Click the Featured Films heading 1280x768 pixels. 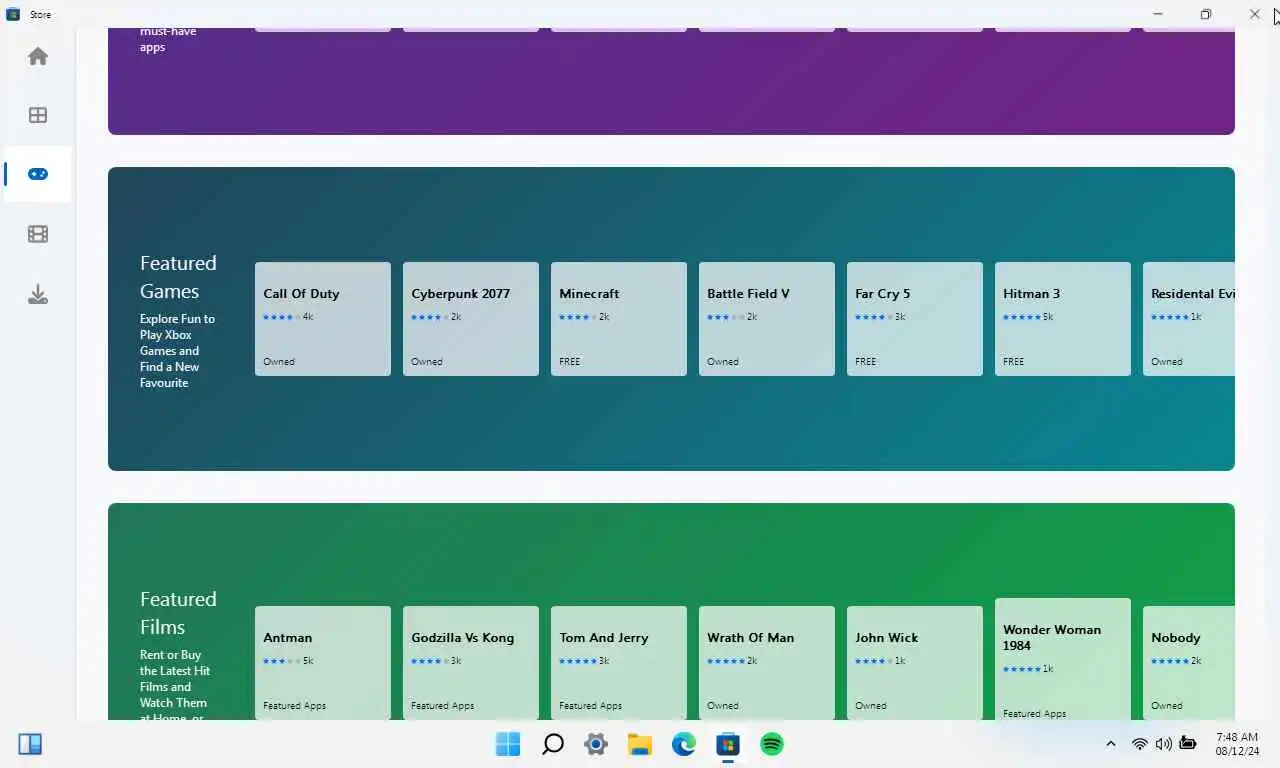[x=178, y=613]
